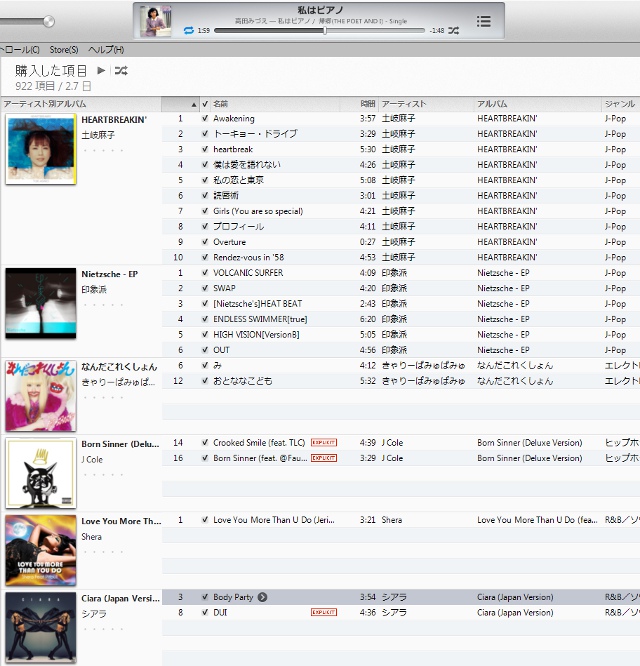Viewport: 640px width, 666px height.
Task: Click the 購入した項目 playlist heading
Action: (x=51, y=71)
